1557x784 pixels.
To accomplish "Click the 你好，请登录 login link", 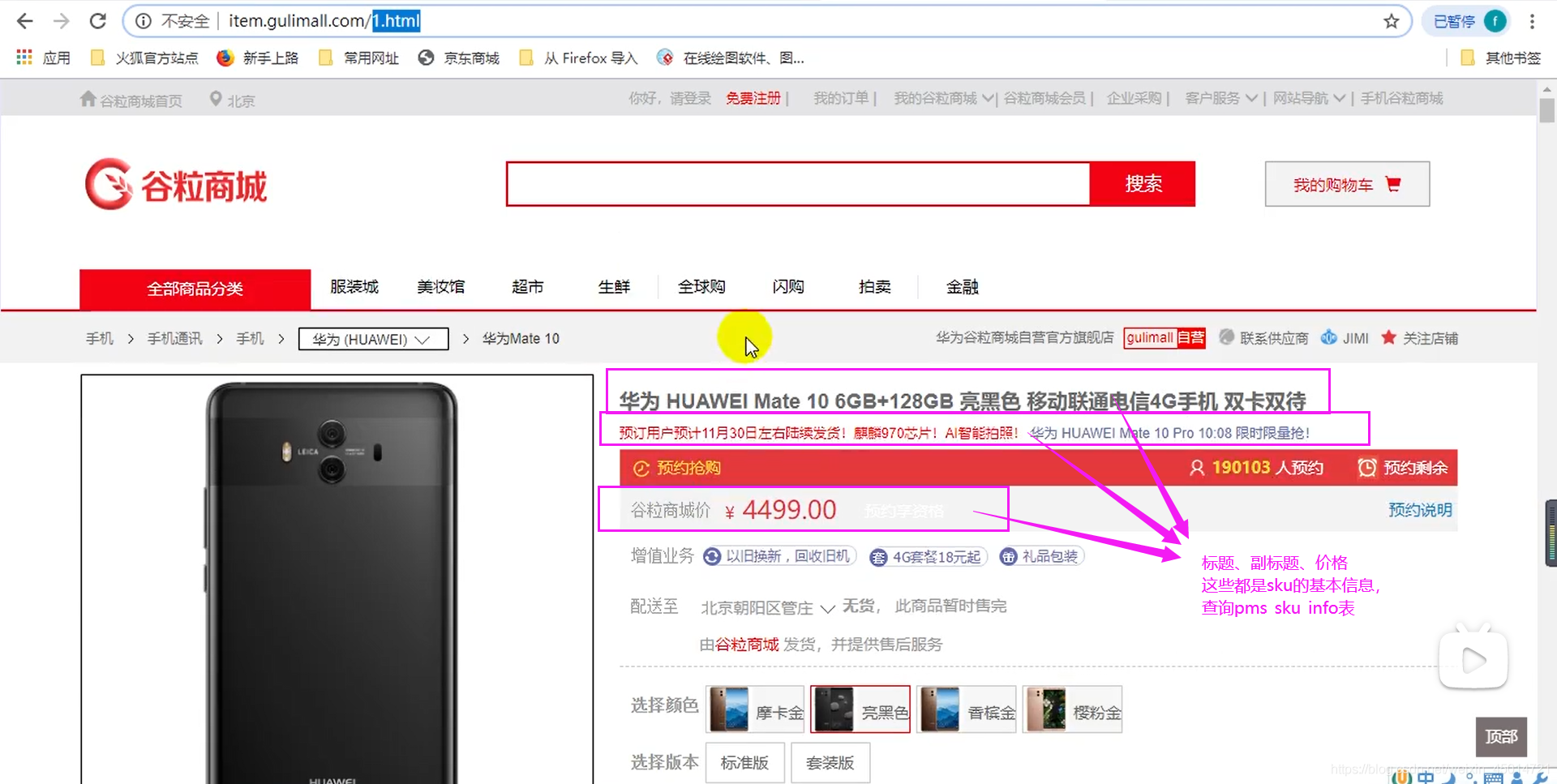I will click(670, 98).
